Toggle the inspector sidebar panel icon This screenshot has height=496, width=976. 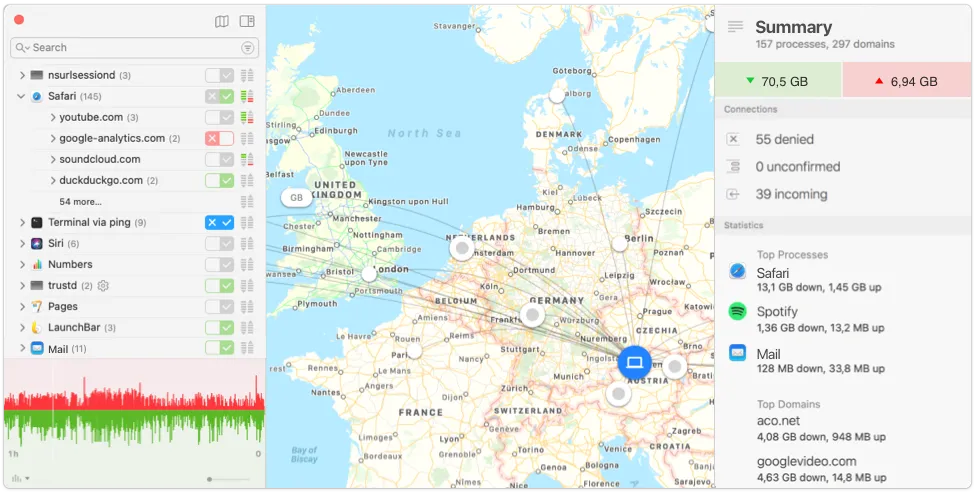[x=247, y=21]
